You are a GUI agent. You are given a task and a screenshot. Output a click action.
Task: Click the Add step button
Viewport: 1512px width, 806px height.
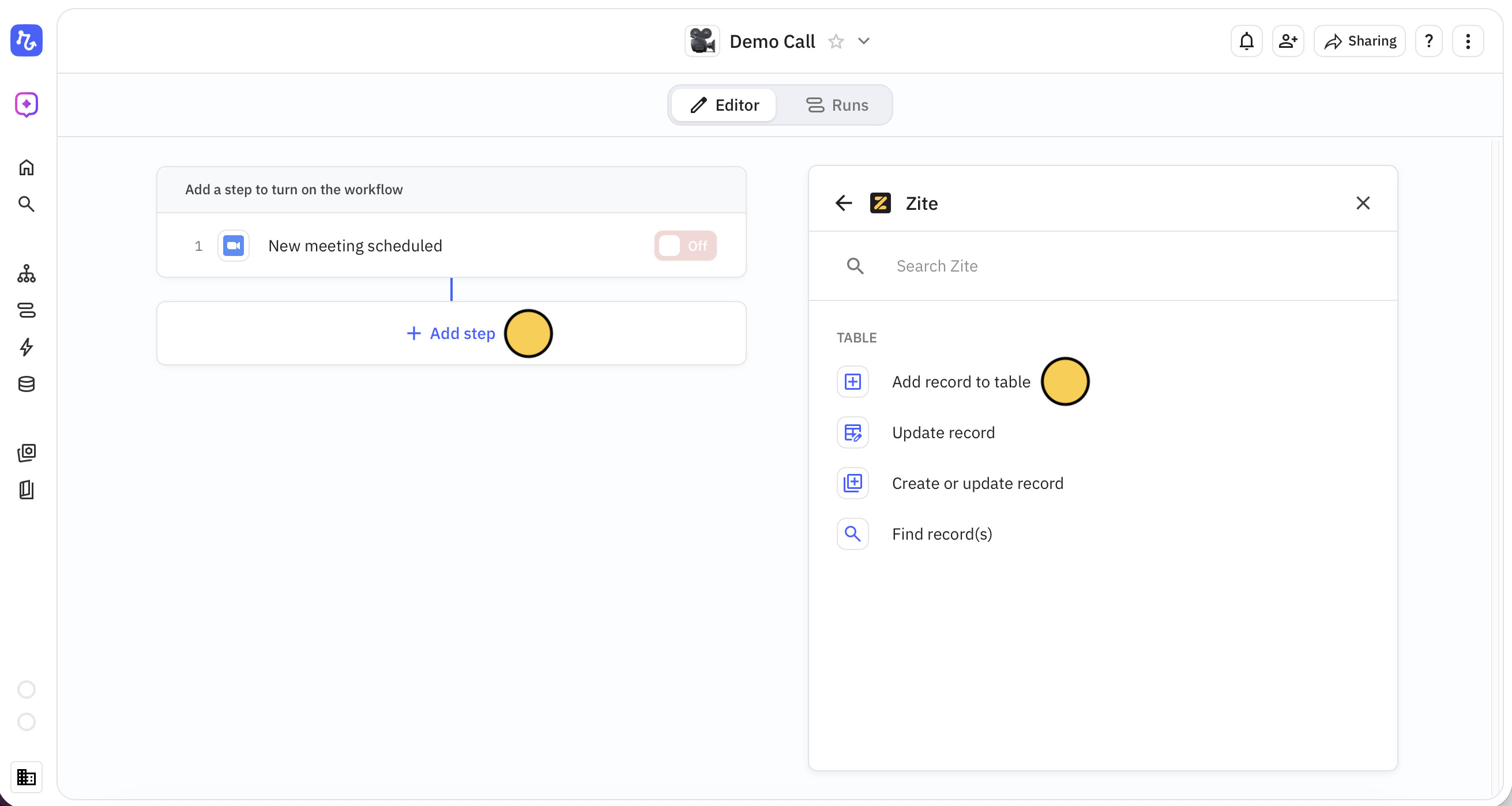point(451,333)
